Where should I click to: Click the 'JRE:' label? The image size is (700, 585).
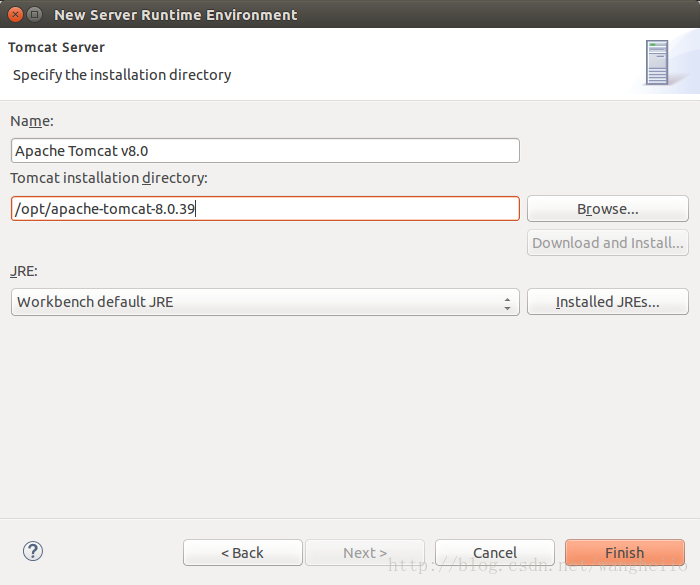coord(24,271)
